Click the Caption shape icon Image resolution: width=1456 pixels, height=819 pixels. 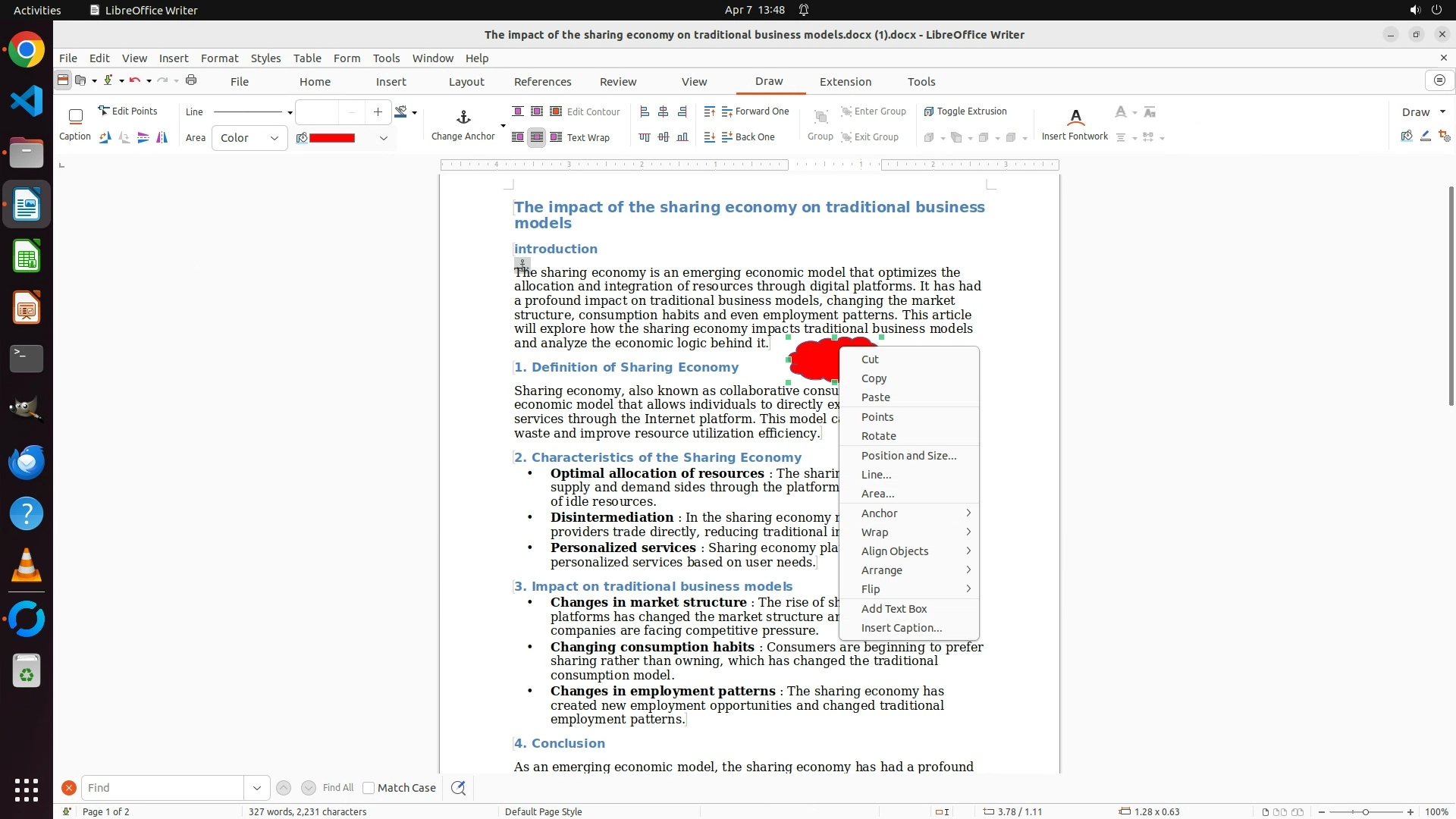coord(75,117)
